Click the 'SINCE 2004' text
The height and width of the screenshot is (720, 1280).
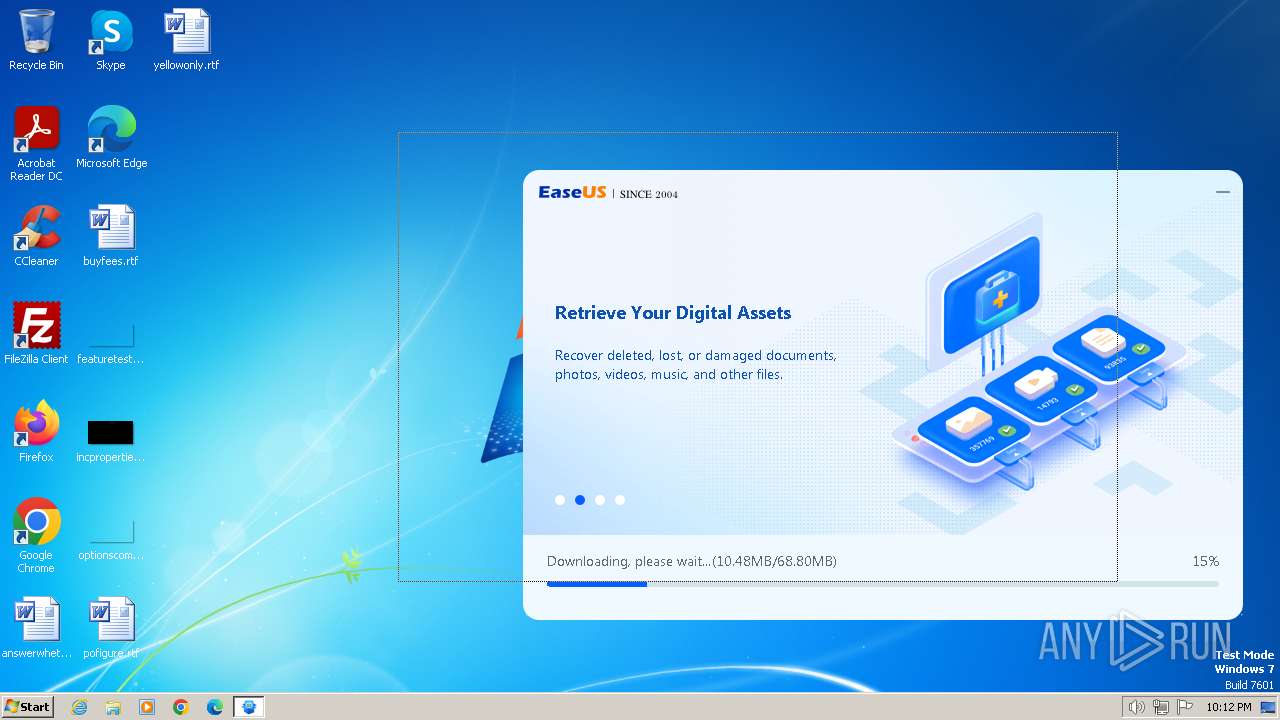(x=649, y=194)
